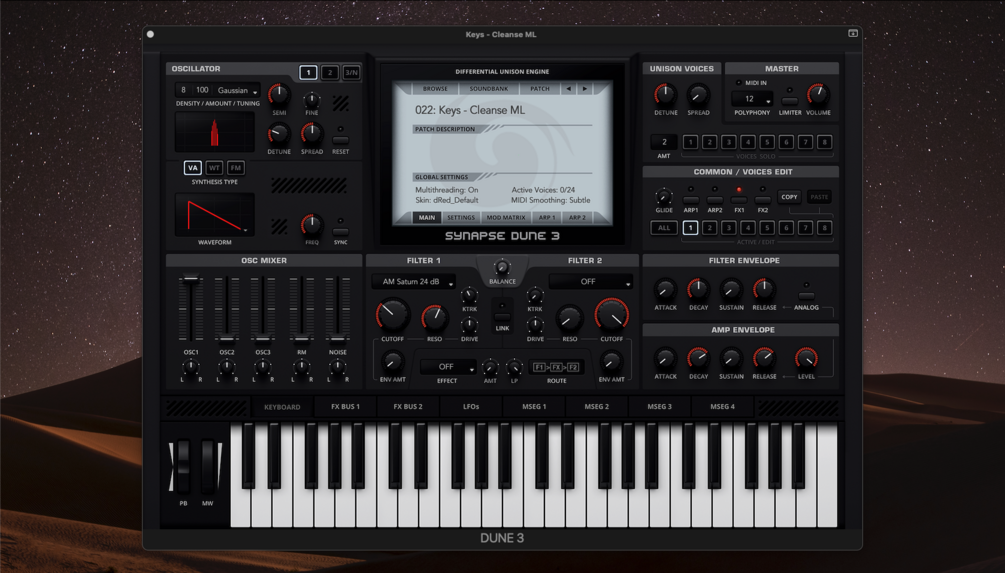
Task: Open the PATCH tab in display
Action: tap(540, 89)
